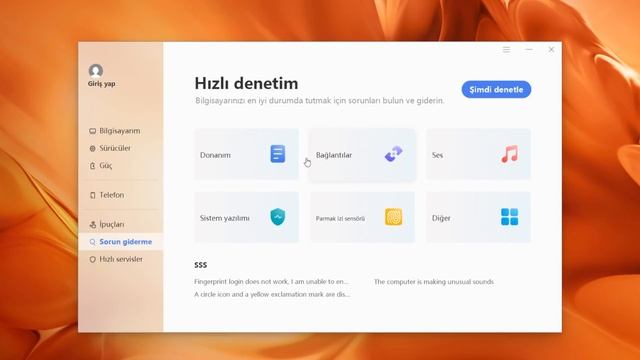
Task: Open the Sistem yazılımı card
Action: click(247, 217)
